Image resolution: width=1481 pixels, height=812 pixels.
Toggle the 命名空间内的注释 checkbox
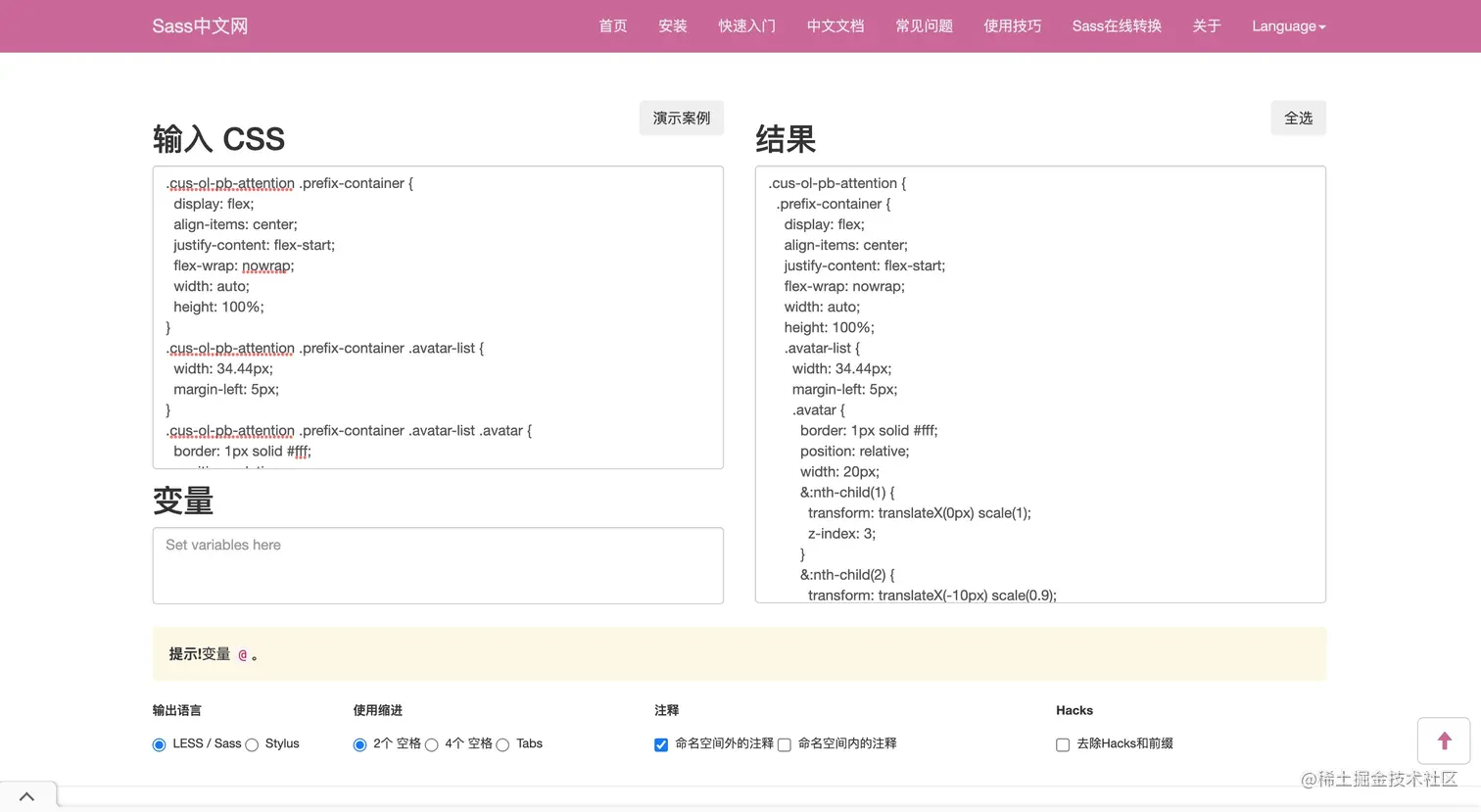tap(785, 745)
